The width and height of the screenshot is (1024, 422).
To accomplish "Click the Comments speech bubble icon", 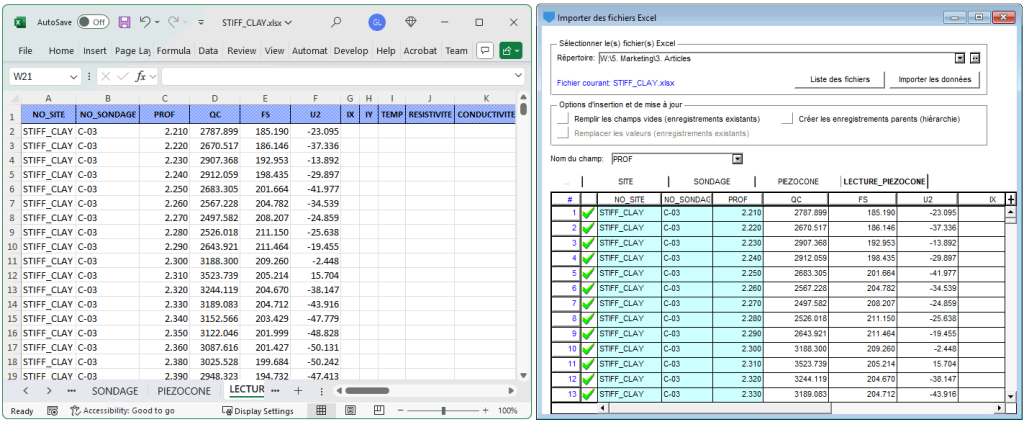I will pyautogui.click(x=484, y=50).
